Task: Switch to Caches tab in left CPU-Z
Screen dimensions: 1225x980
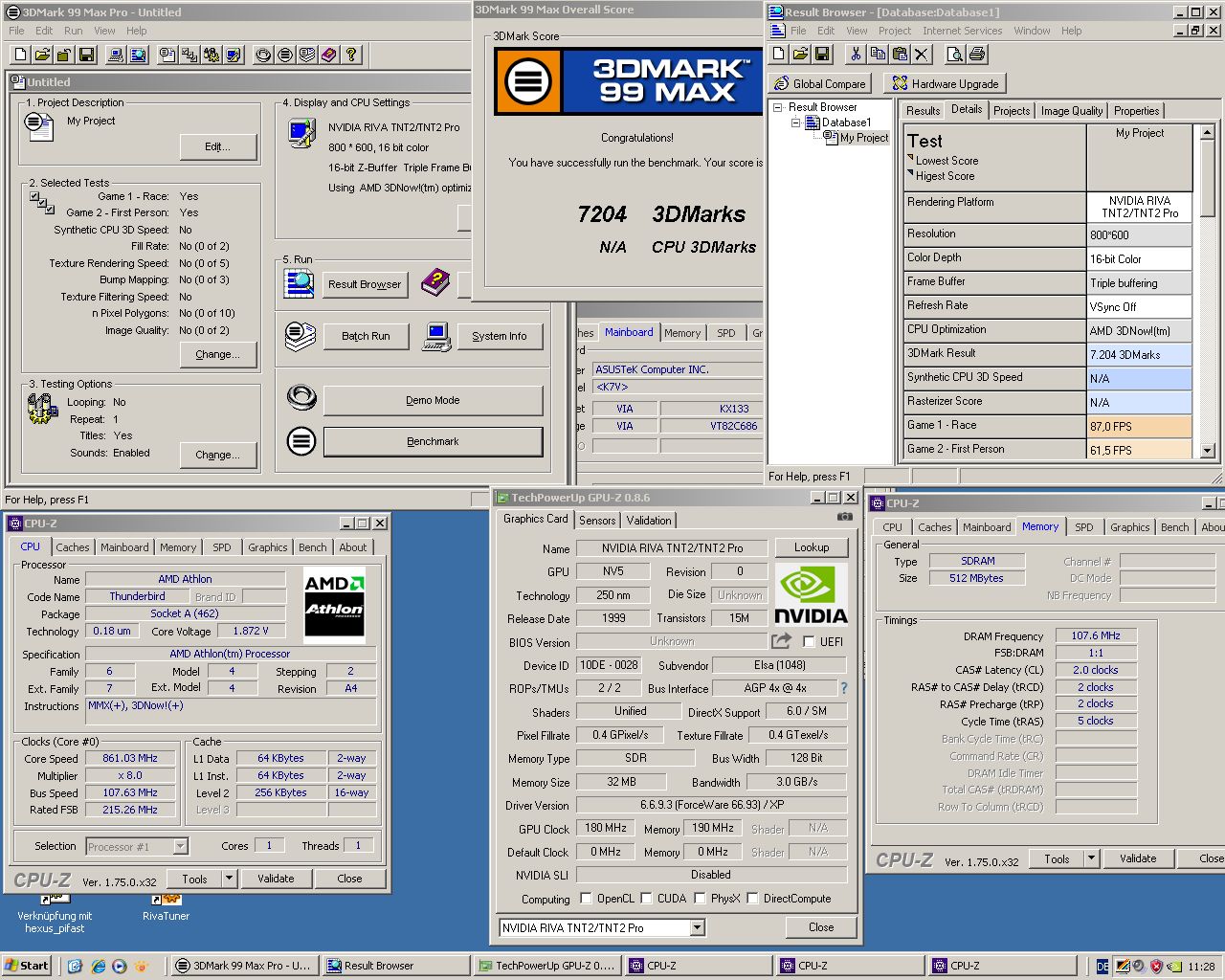Action: 73,547
